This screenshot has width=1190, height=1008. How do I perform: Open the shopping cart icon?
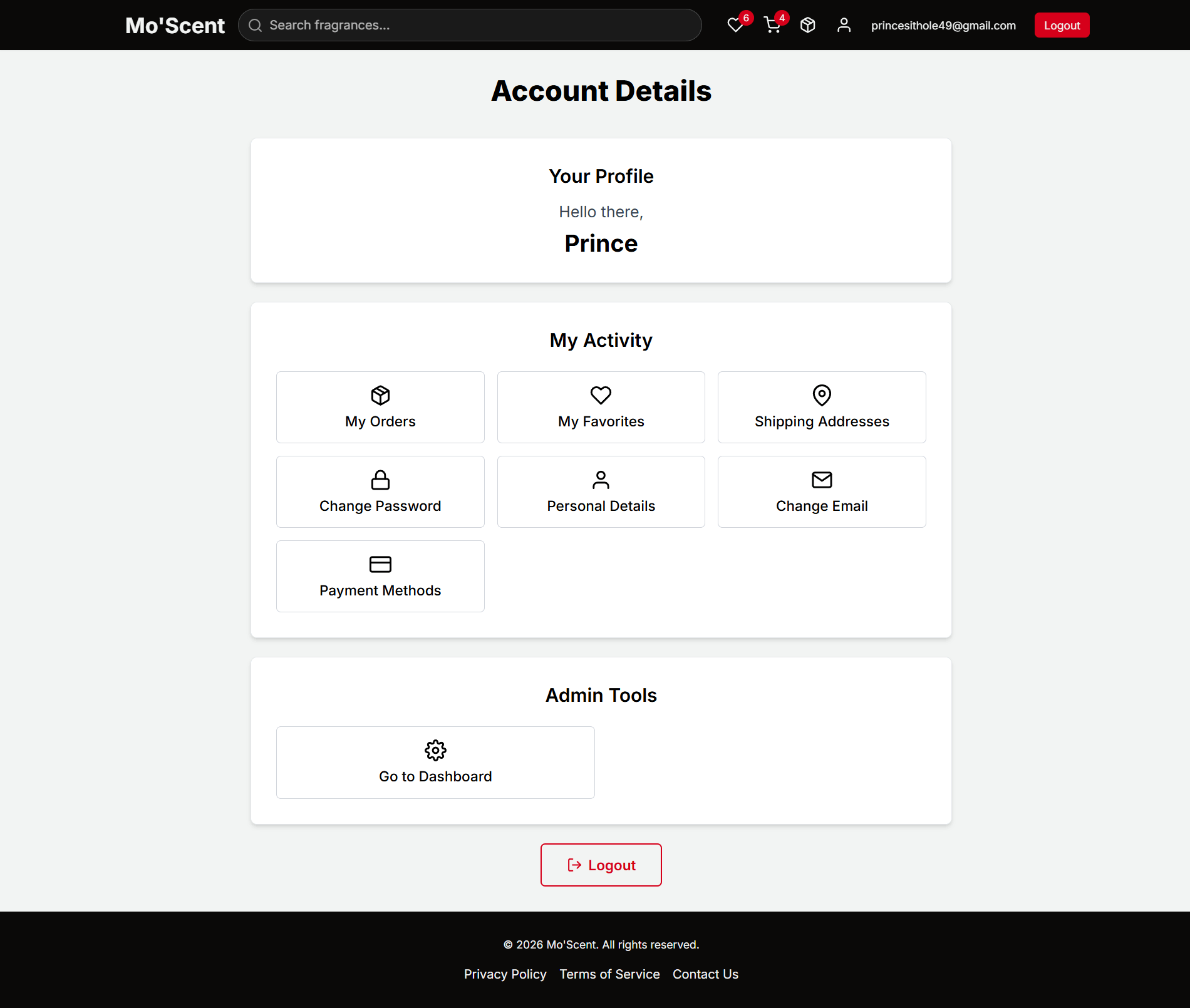(771, 25)
